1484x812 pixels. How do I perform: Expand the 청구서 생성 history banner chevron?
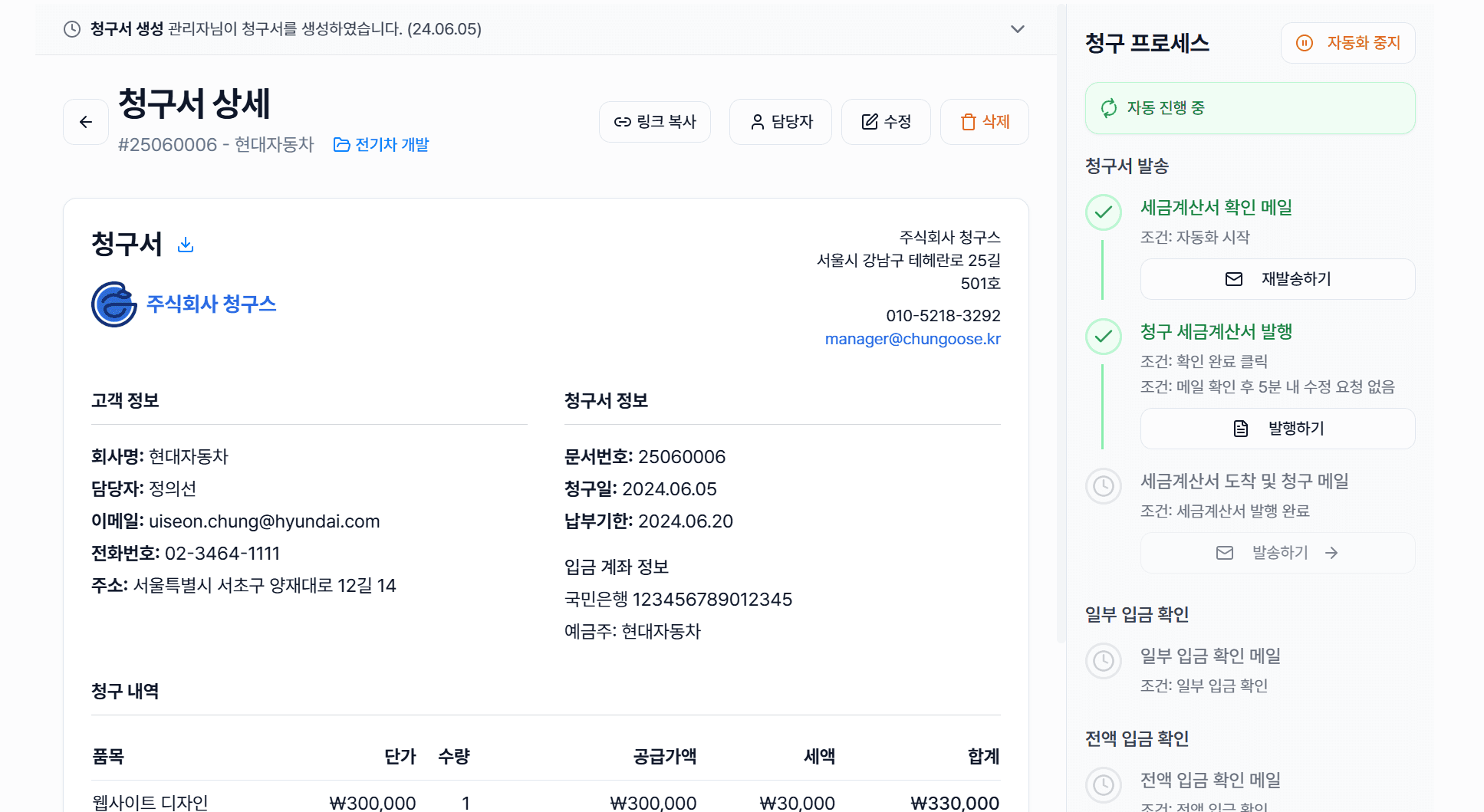1018,29
